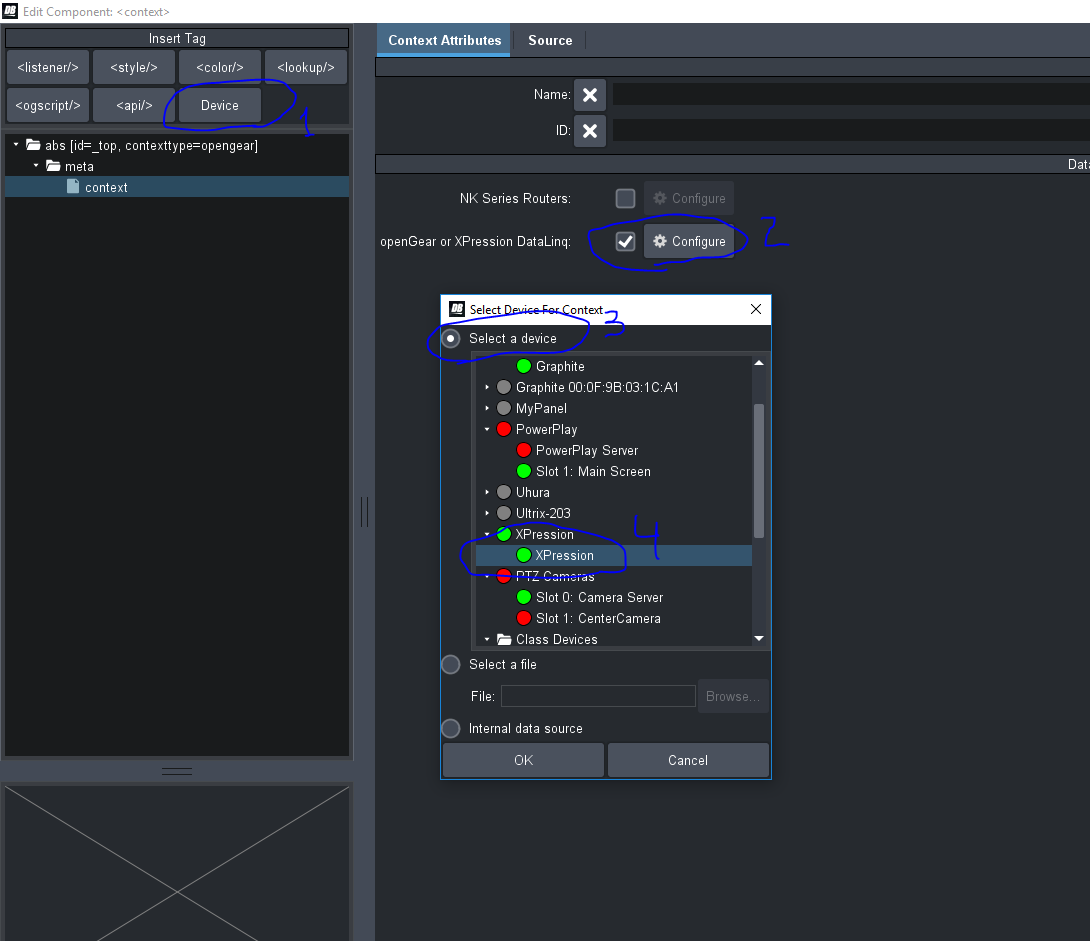This screenshot has height=941, width=1090.
Task: Expand the Ultrix-203 tree node
Action: 488,513
